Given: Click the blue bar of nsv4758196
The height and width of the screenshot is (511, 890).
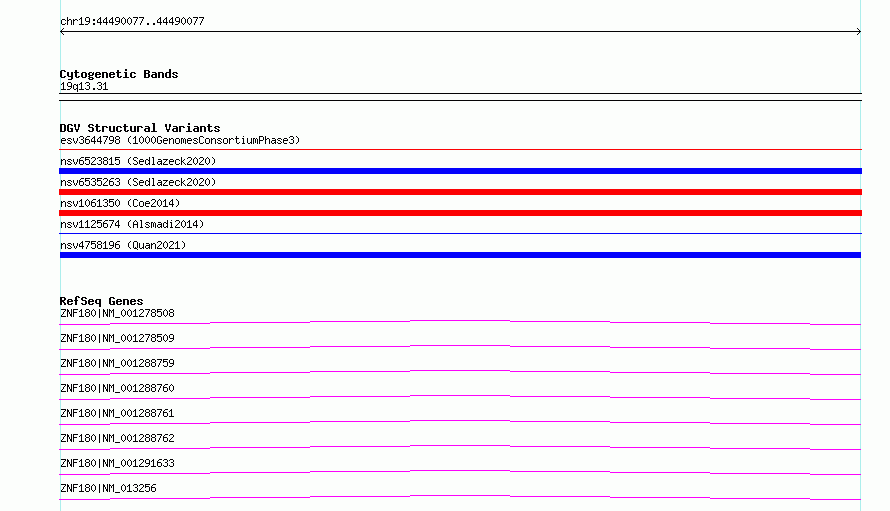Looking at the screenshot, I should pyautogui.click(x=460, y=255).
